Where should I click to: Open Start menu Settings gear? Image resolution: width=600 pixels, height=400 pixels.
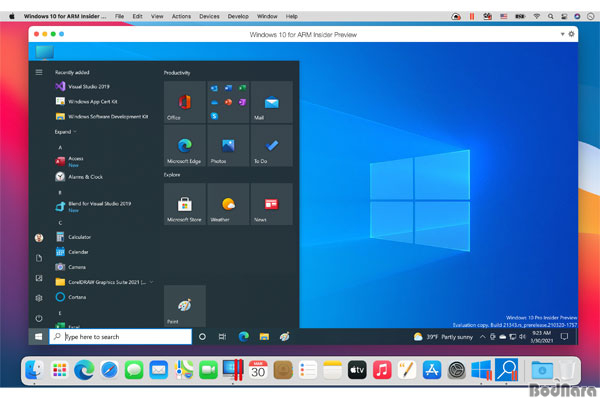(x=39, y=298)
